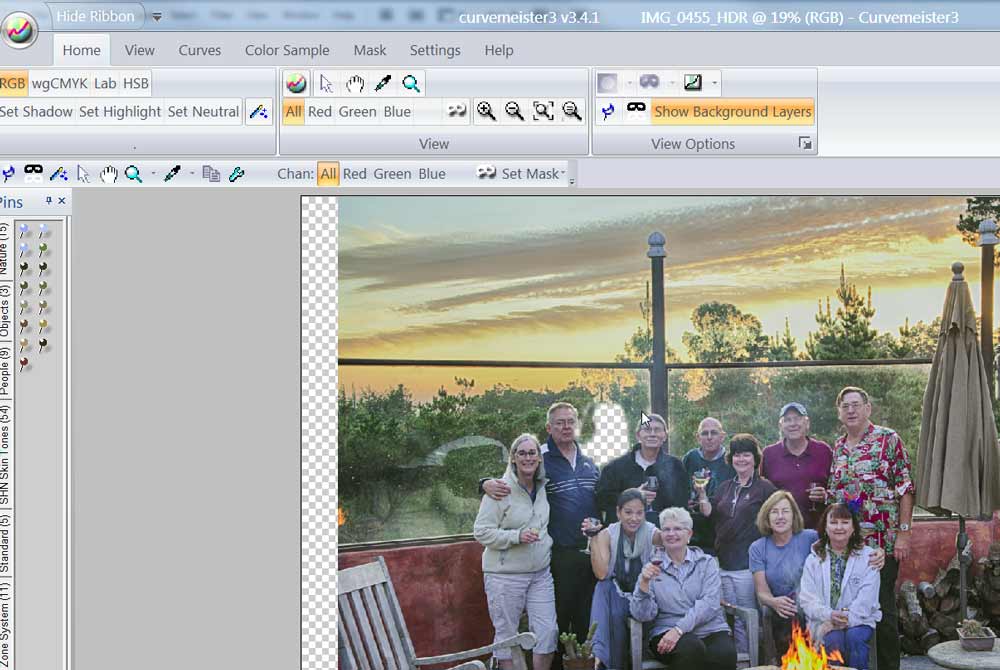Select the arrow pointer tool in ribbon

pos(326,83)
